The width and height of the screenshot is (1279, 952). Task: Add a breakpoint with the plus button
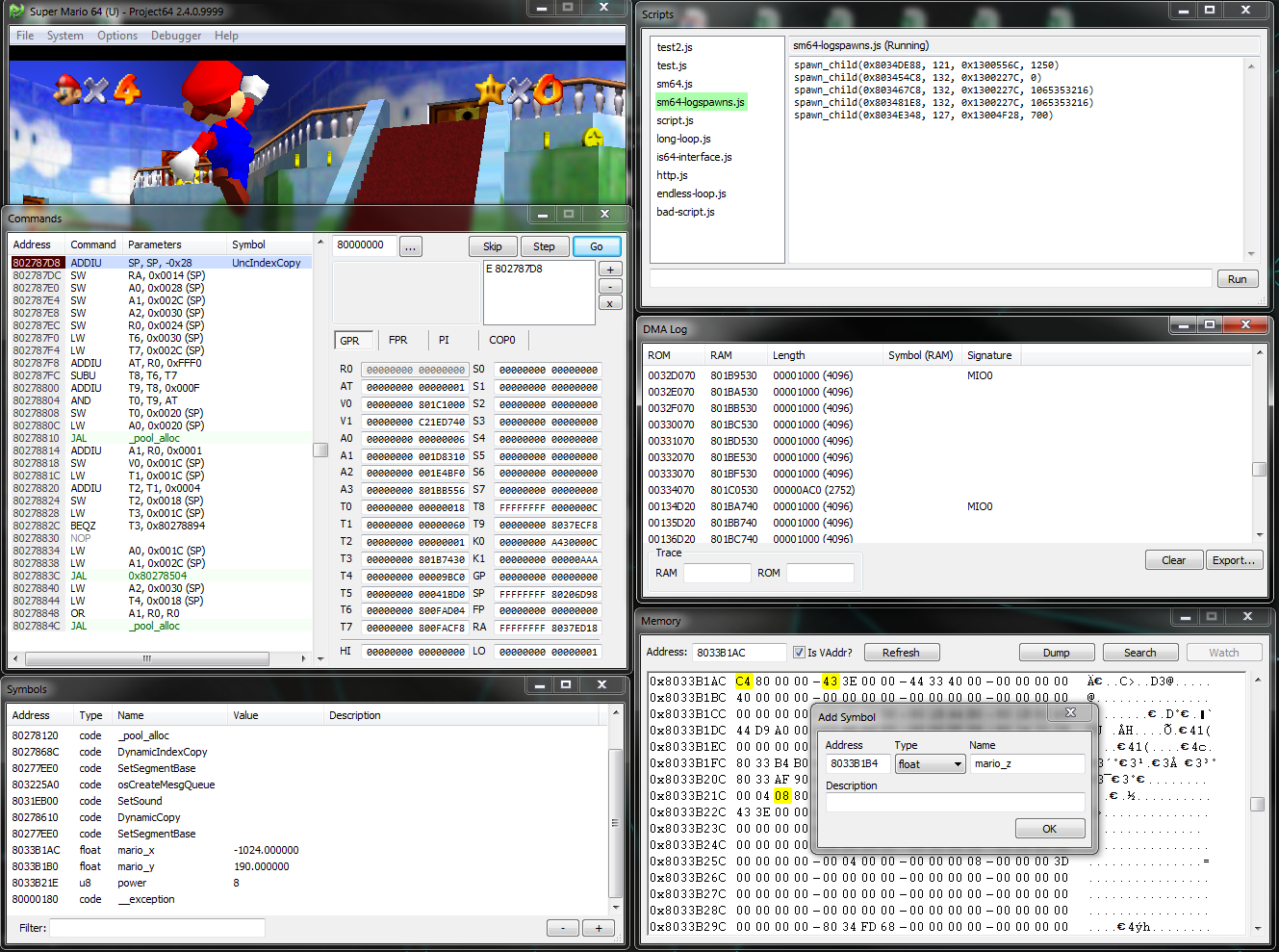pyautogui.click(x=610, y=270)
